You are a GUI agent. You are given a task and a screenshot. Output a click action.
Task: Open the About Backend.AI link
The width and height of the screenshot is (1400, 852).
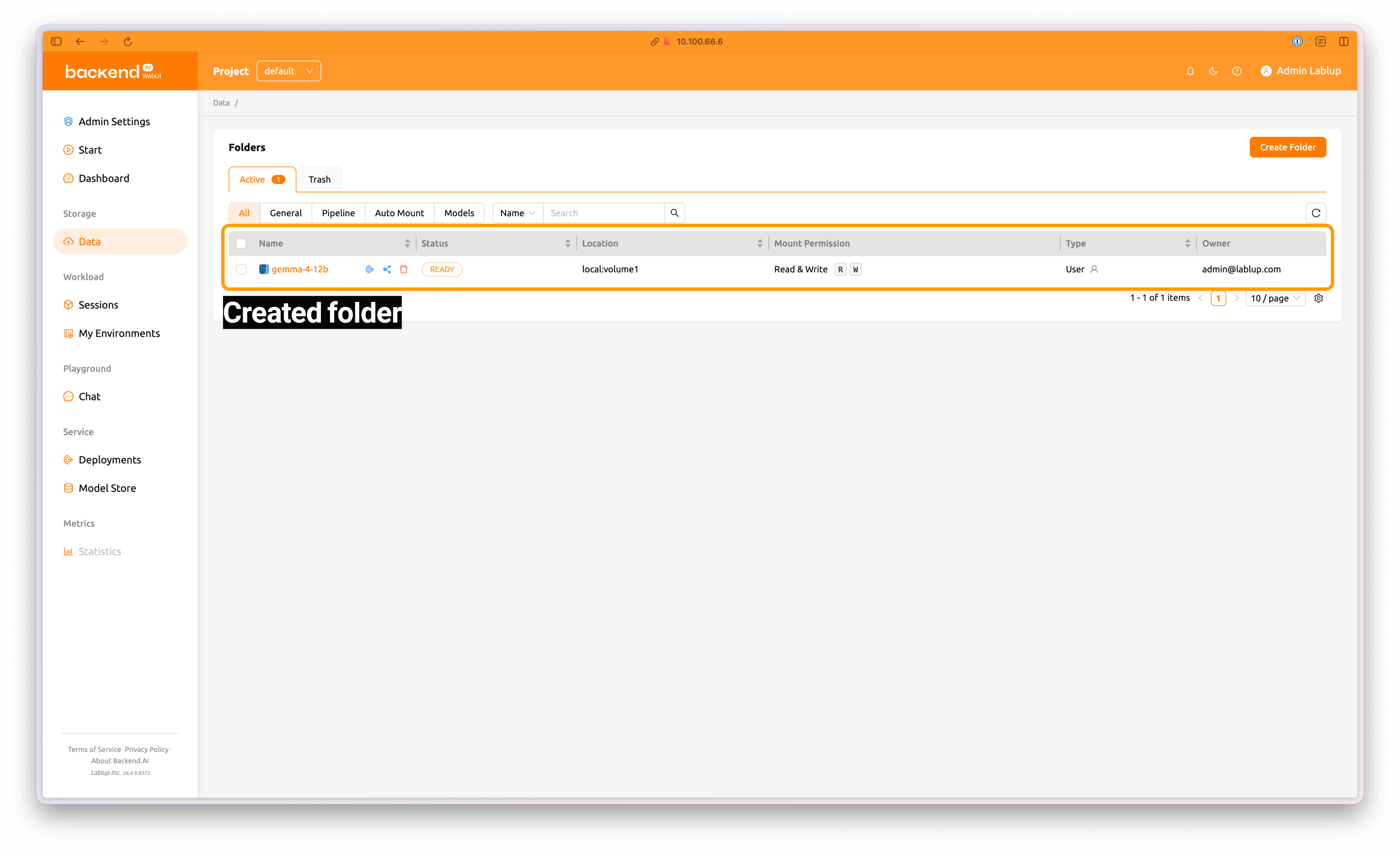point(120,760)
